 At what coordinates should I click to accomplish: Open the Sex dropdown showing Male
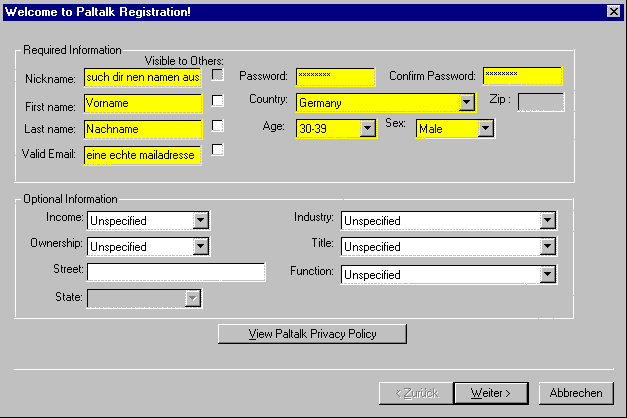(x=485, y=128)
